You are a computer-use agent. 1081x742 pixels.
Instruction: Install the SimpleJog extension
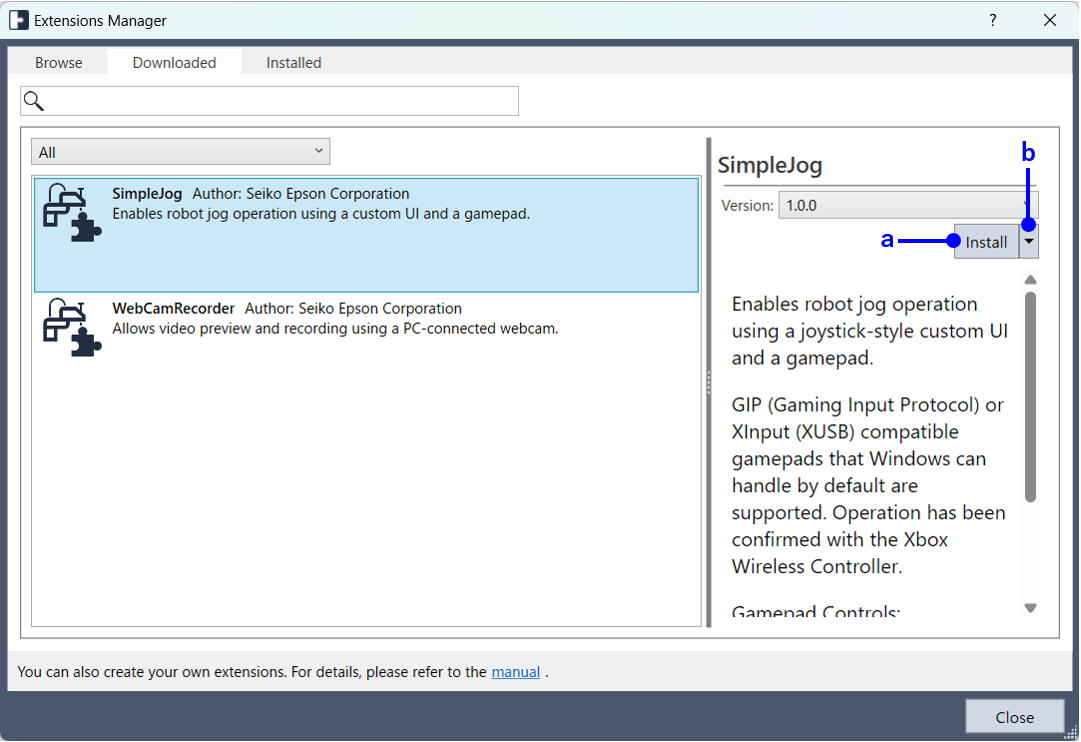(x=986, y=242)
